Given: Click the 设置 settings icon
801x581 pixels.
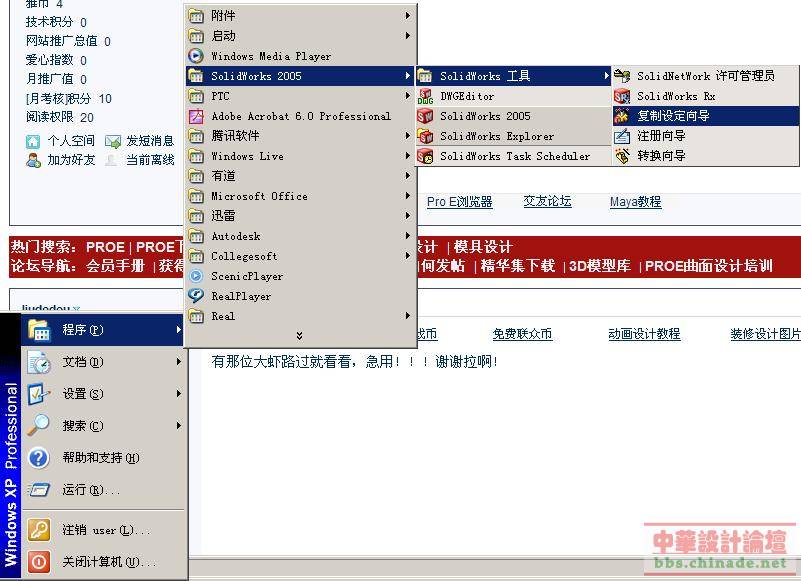Looking at the screenshot, I should tap(39, 394).
